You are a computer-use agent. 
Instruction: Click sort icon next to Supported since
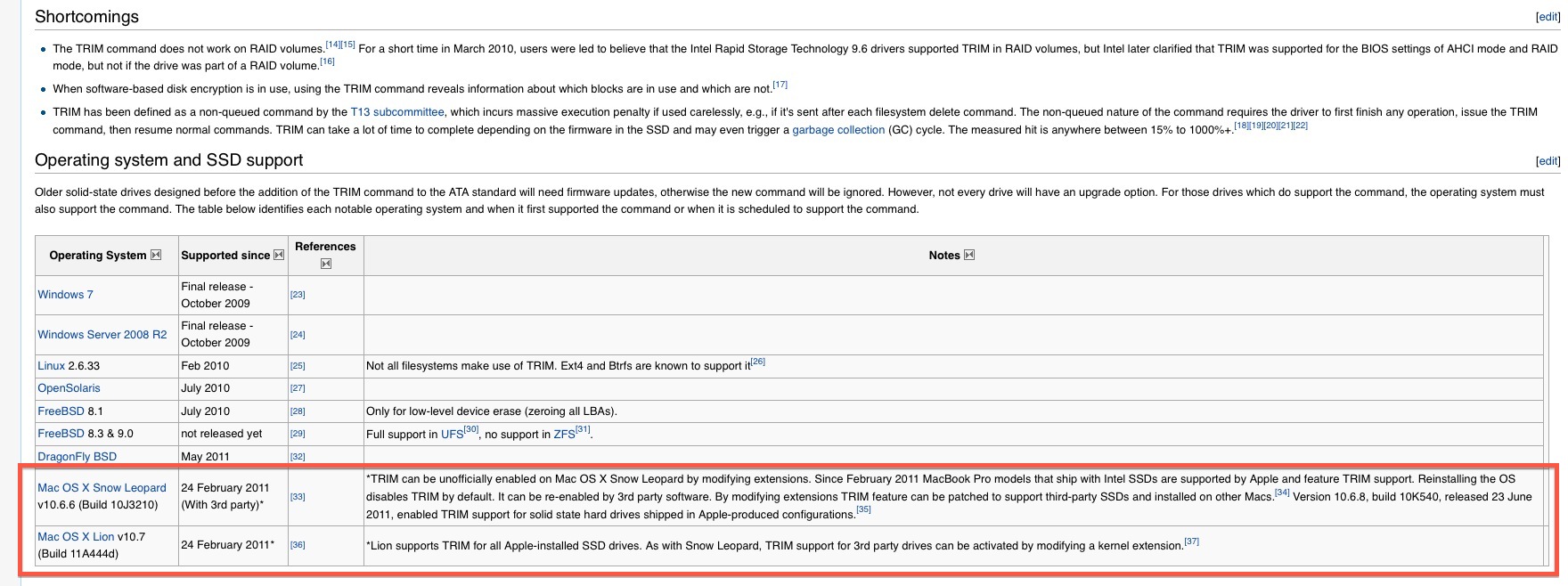click(x=279, y=255)
